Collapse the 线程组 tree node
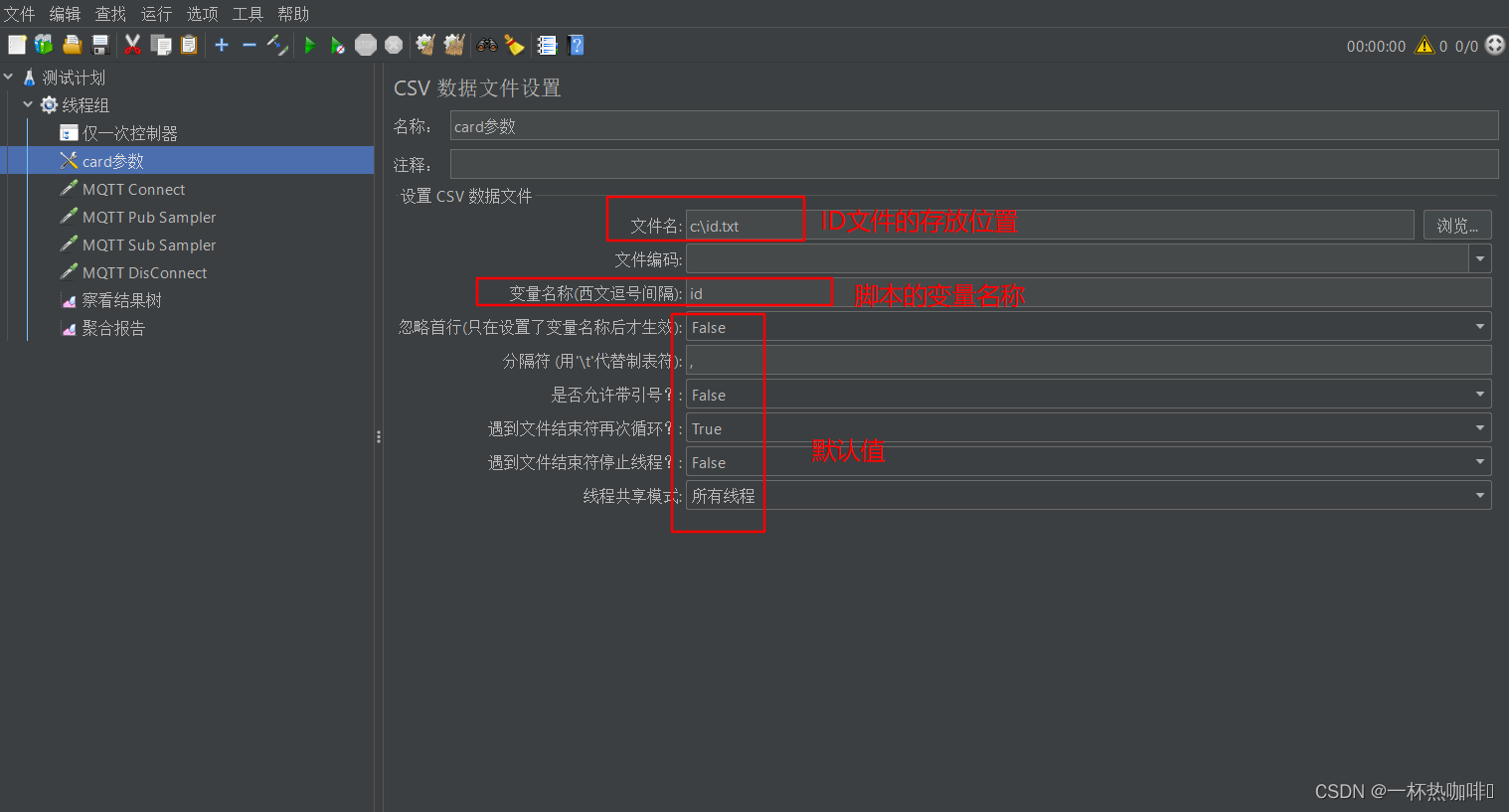The height and width of the screenshot is (812, 1509). [28, 104]
